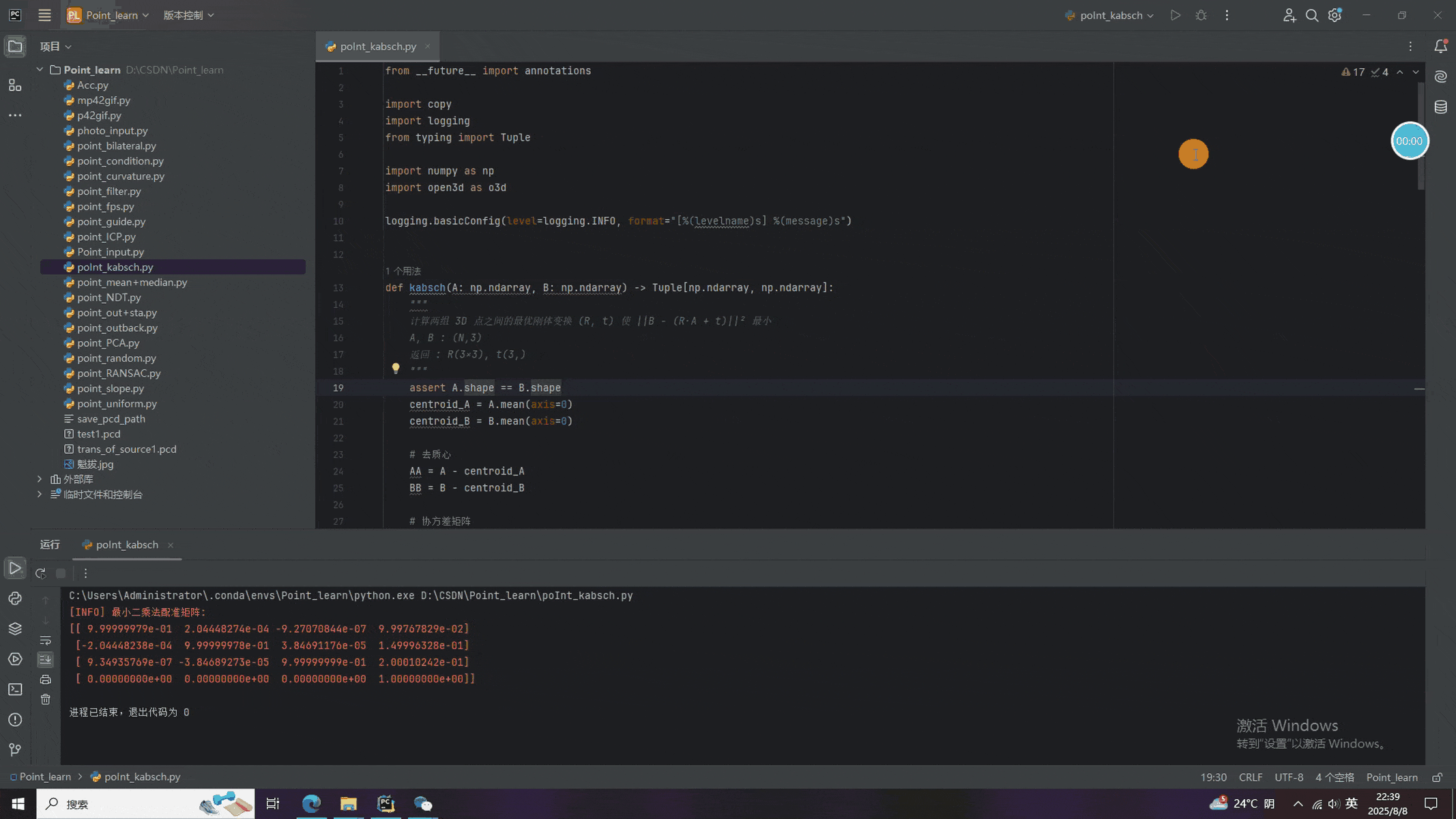Open Python Packages layers icon
The image size is (1456, 819).
[x=15, y=629]
